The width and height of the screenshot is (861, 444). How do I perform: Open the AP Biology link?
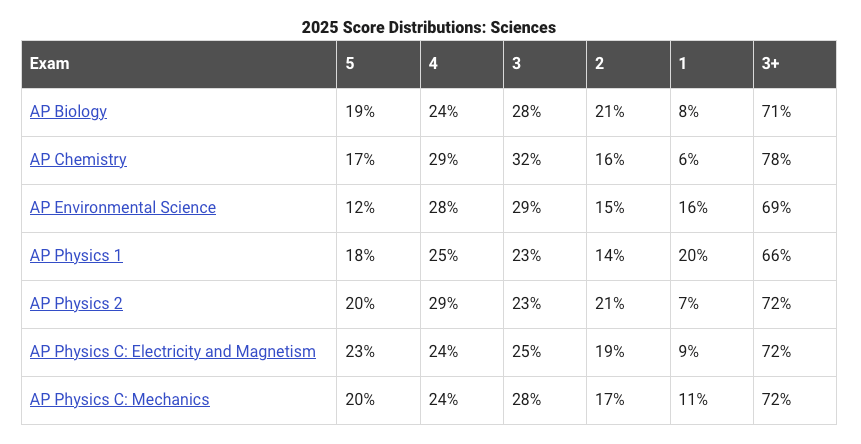pos(68,112)
